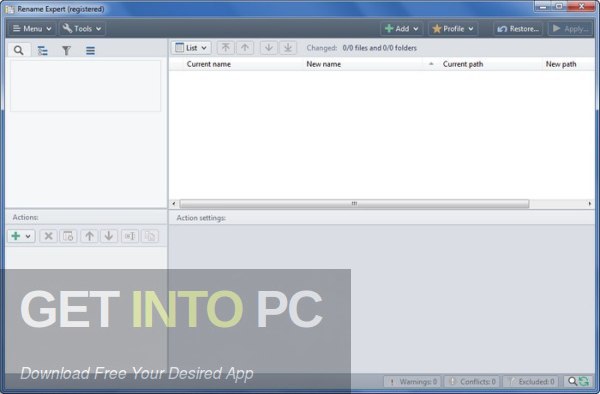Click the 0/0 files and 0/0 folders text
Screen dimensions: 600x394
(x=380, y=48)
